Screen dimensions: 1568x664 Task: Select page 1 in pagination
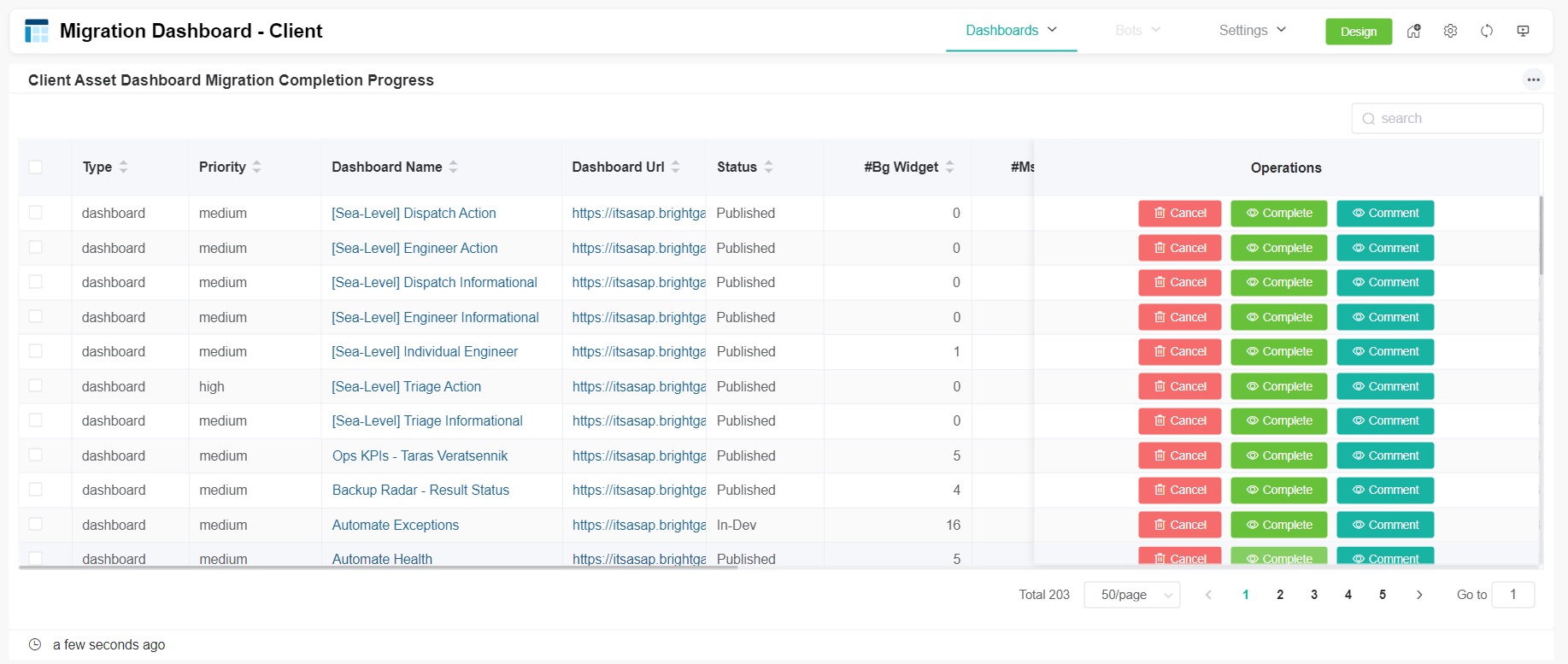point(1246,595)
